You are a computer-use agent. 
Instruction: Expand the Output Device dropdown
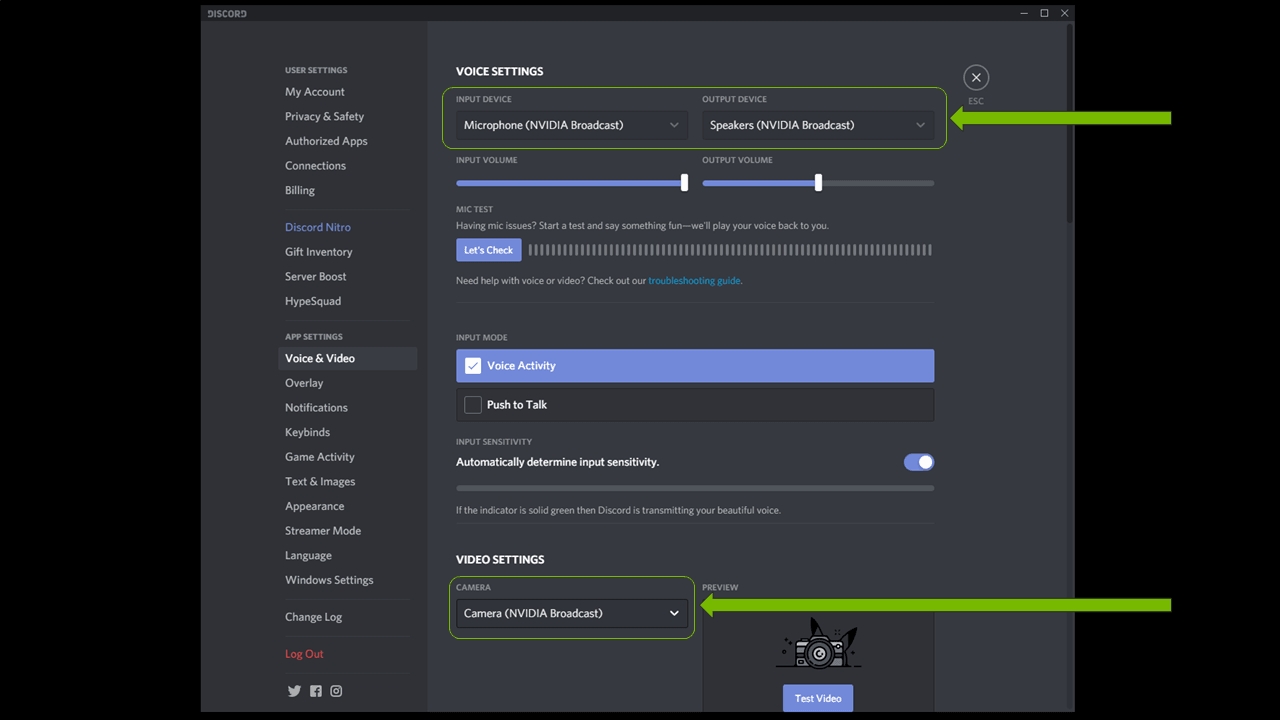click(x=817, y=125)
